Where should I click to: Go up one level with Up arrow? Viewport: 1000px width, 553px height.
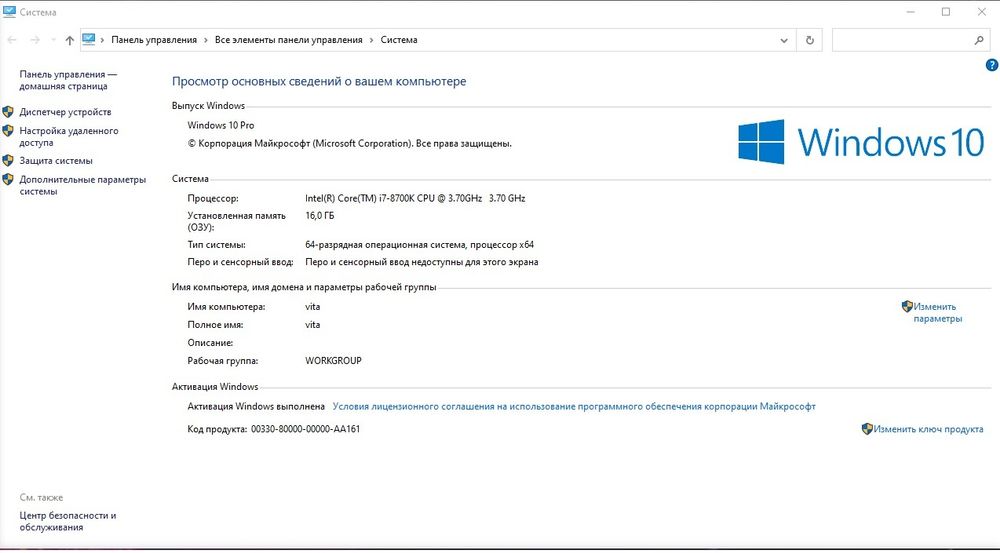point(70,40)
